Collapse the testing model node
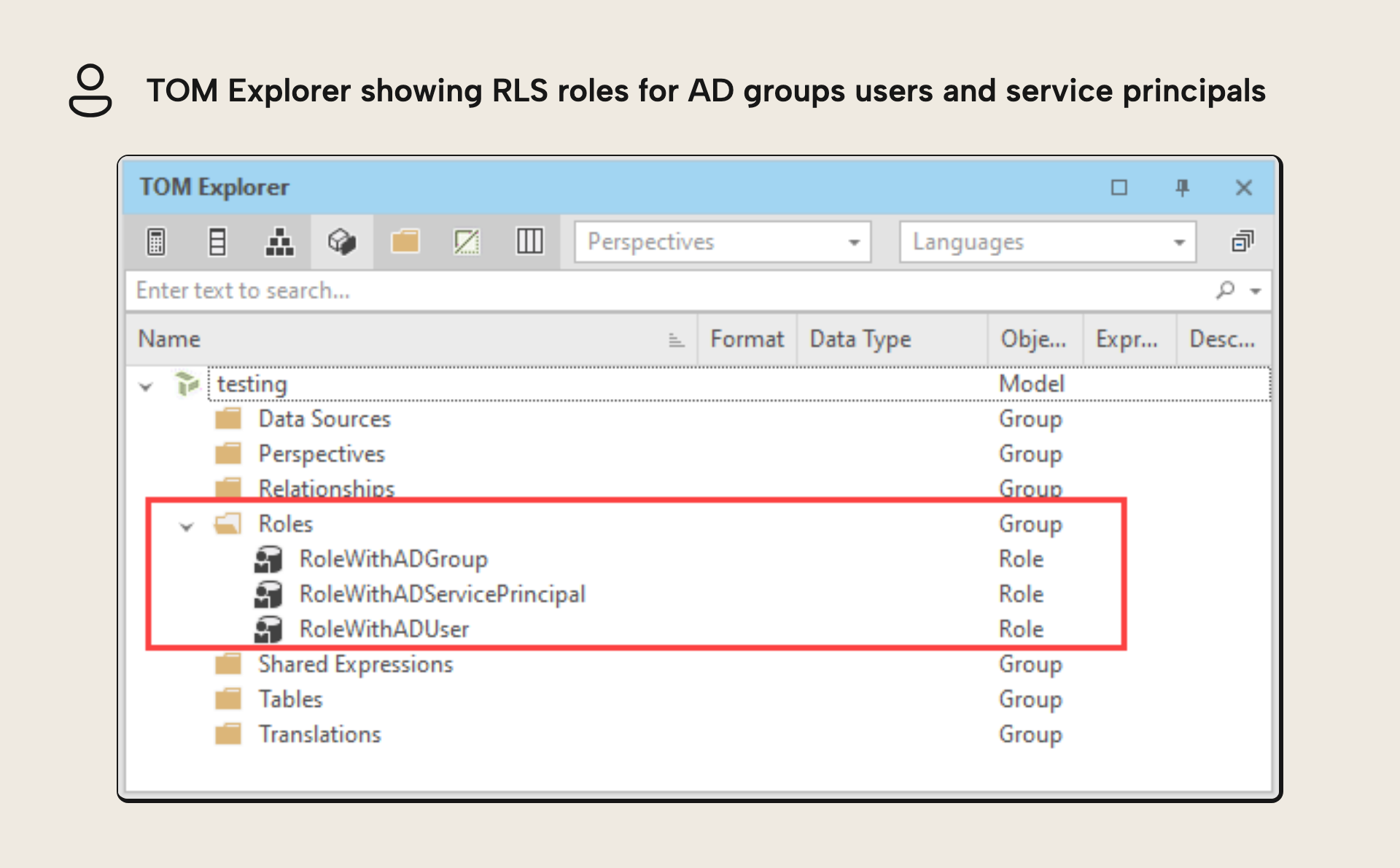This screenshot has height=868, width=1400. (146, 386)
